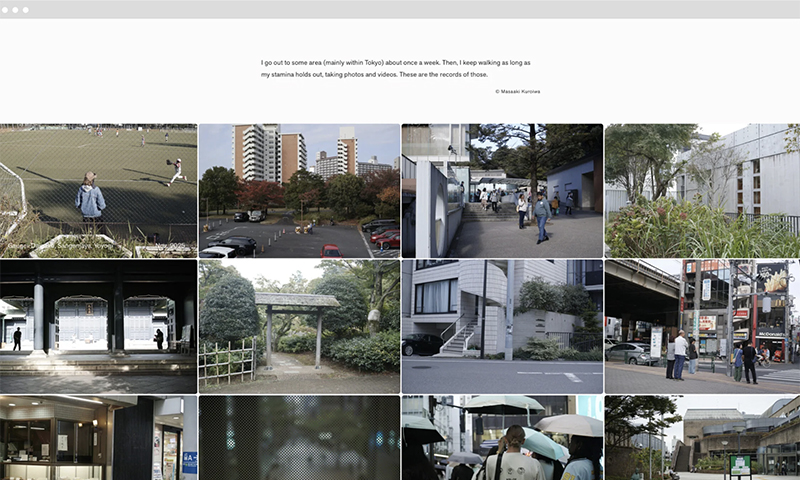This screenshot has width=800, height=480.
Task: Open the curved brick building photo
Action: pyautogui.click(x=703, y=438)
